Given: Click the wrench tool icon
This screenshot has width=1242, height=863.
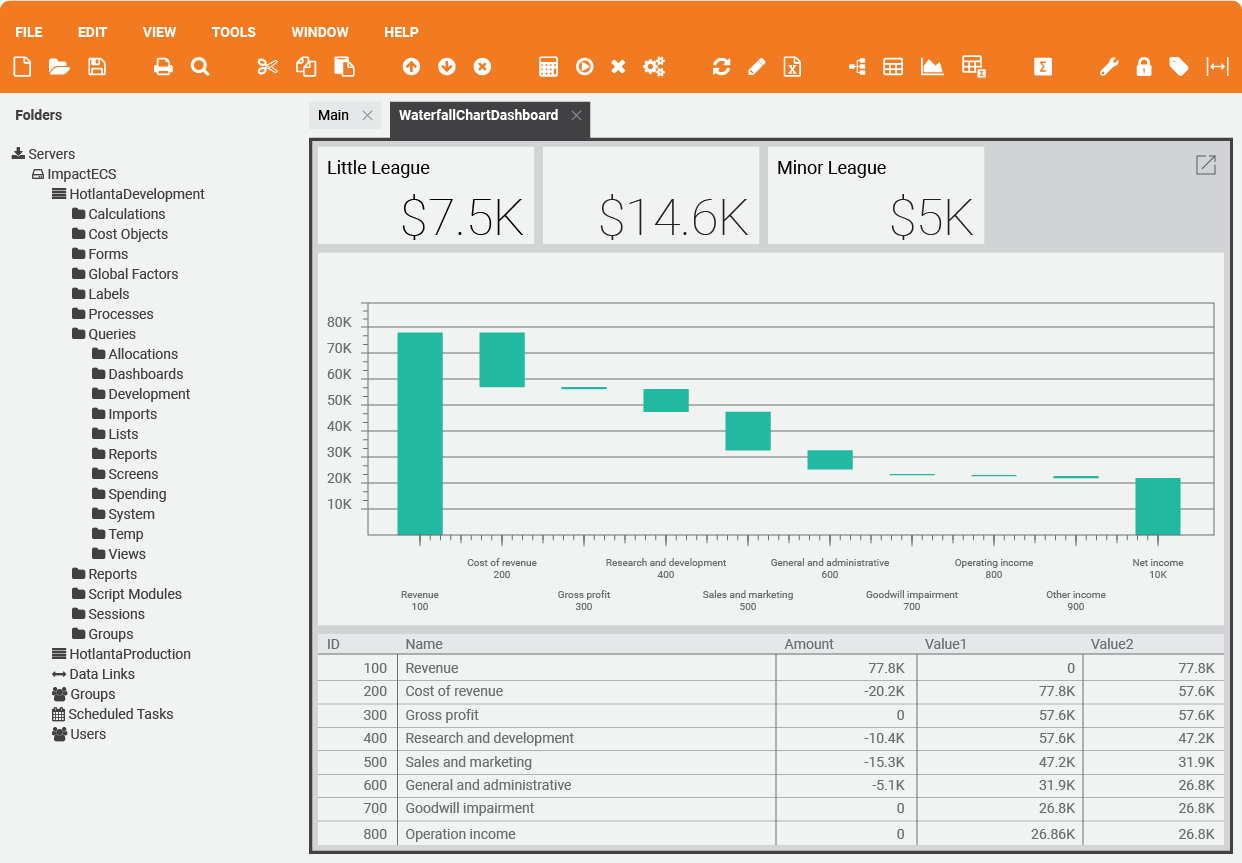Looking at the screenshot, I should point(1109,67).
